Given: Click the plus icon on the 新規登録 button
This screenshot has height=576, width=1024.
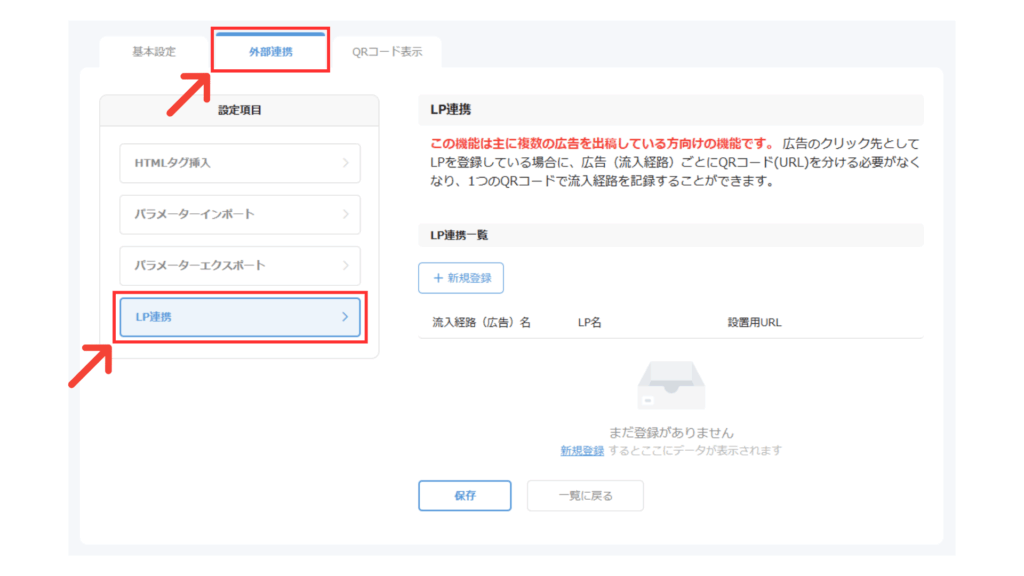Looking at the screenshot, I should (437, 278).
